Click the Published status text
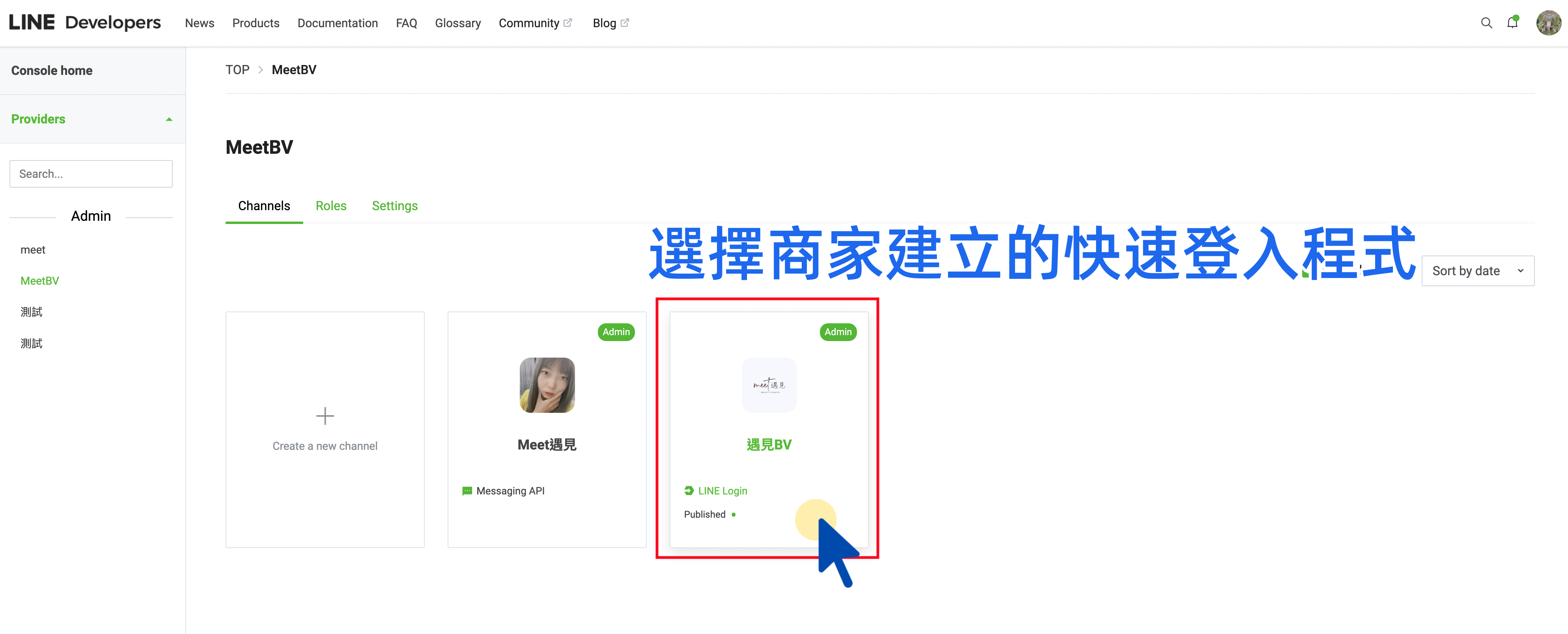The width and height of the screenshot is (1568, 634). 704,514
